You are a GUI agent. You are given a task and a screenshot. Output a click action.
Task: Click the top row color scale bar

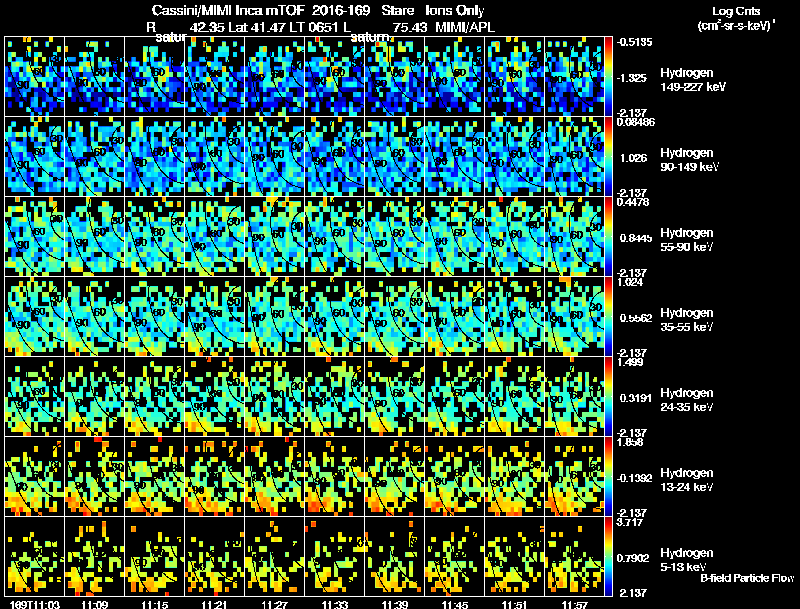pos(608,77)
